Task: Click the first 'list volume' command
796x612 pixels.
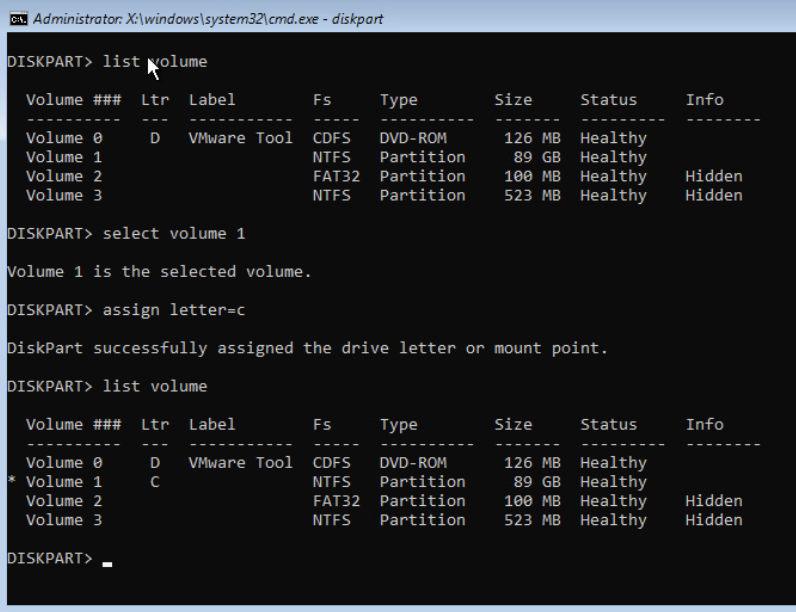Action: [155, 61]
